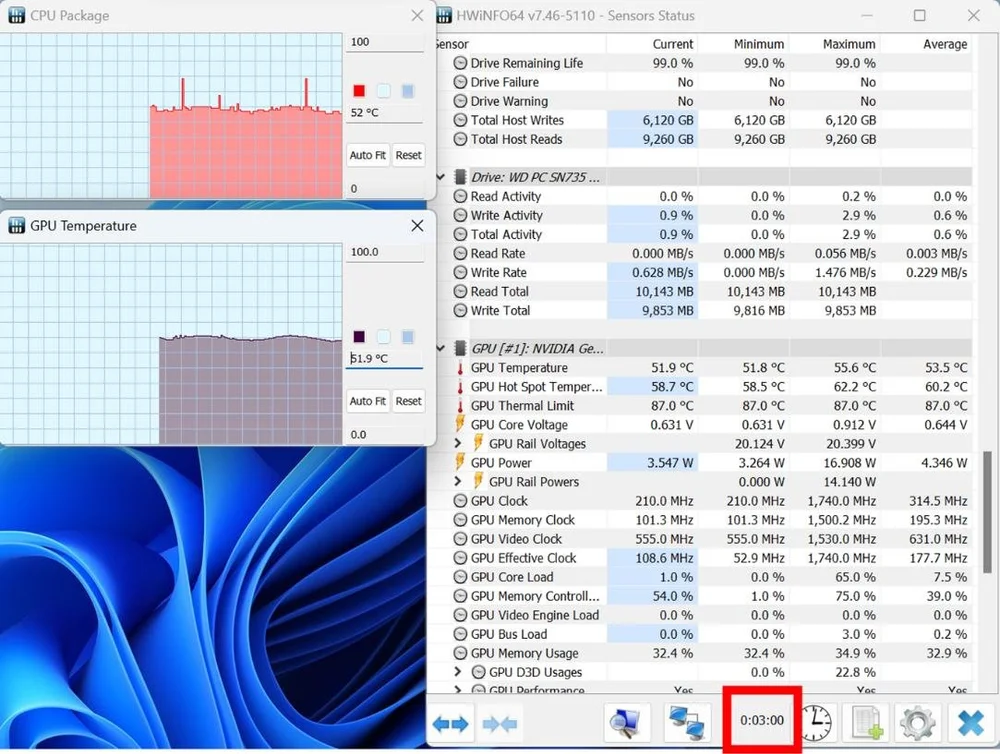Pick the red graph color swatch in CPU Package
Screen dimensions: 1000x754
(359, 91)
